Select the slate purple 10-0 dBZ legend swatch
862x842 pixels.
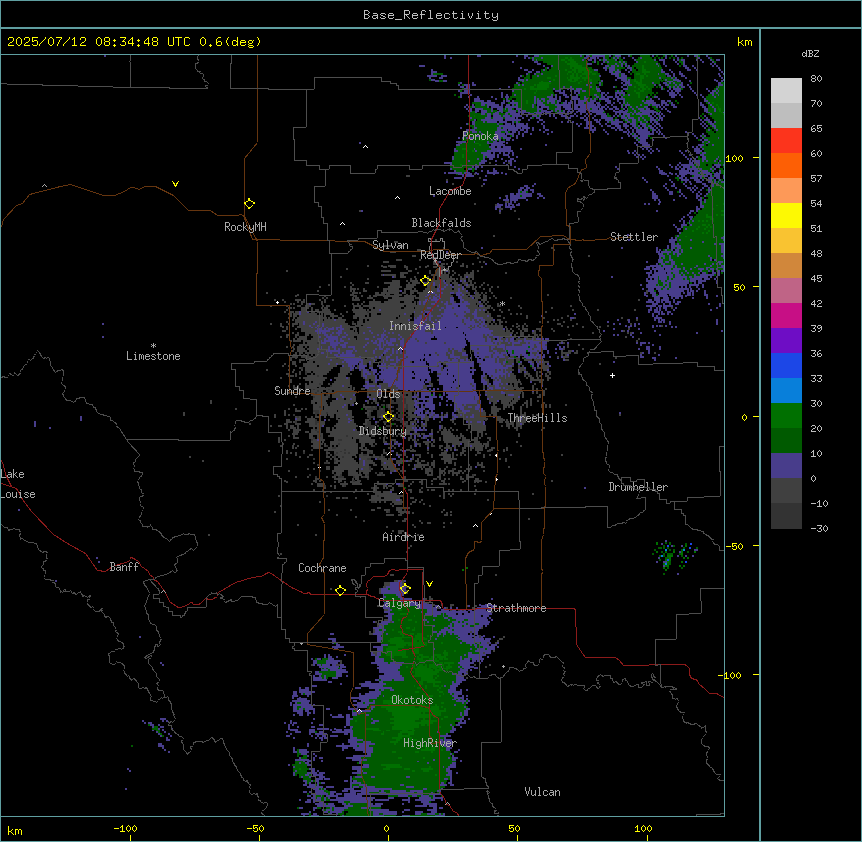[x=786, y=466]
